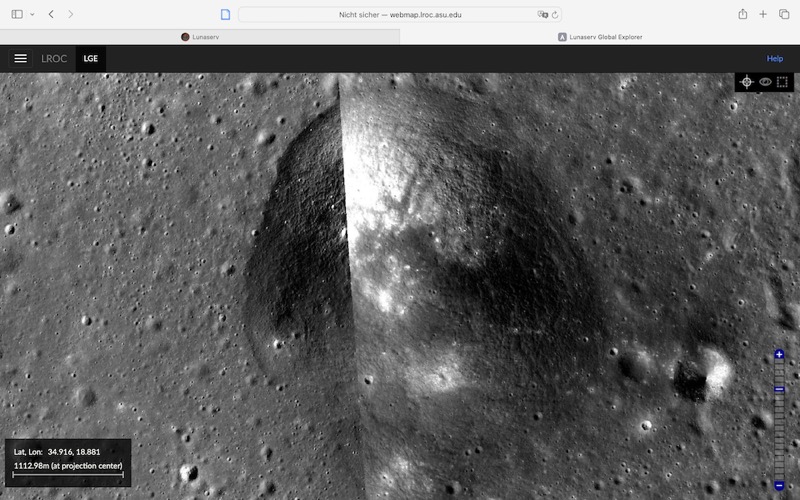This screenshot has height=500, width=800.
Task: Expand the sidebar dropdown chevron
Action: pos(31,14)
